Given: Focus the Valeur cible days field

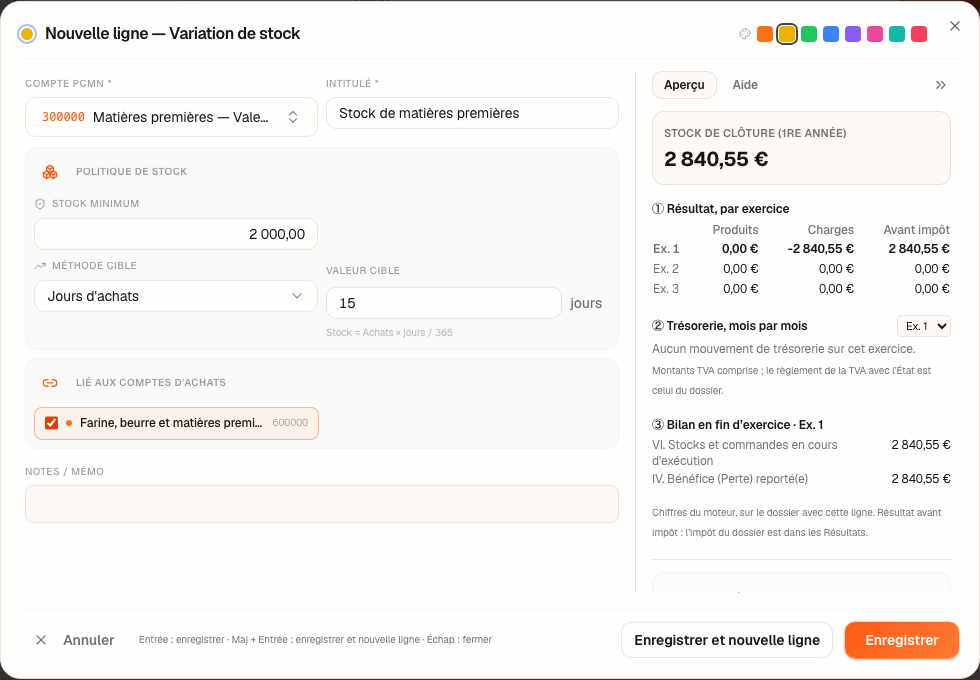Looking at the screenshot, I should 444,303.
